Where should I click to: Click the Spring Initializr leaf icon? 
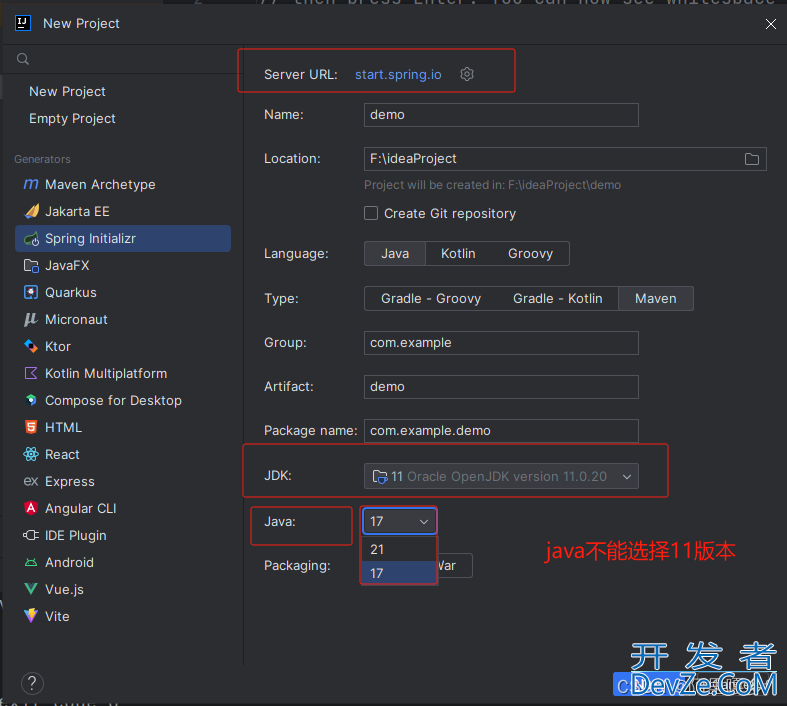pos(31,239)
